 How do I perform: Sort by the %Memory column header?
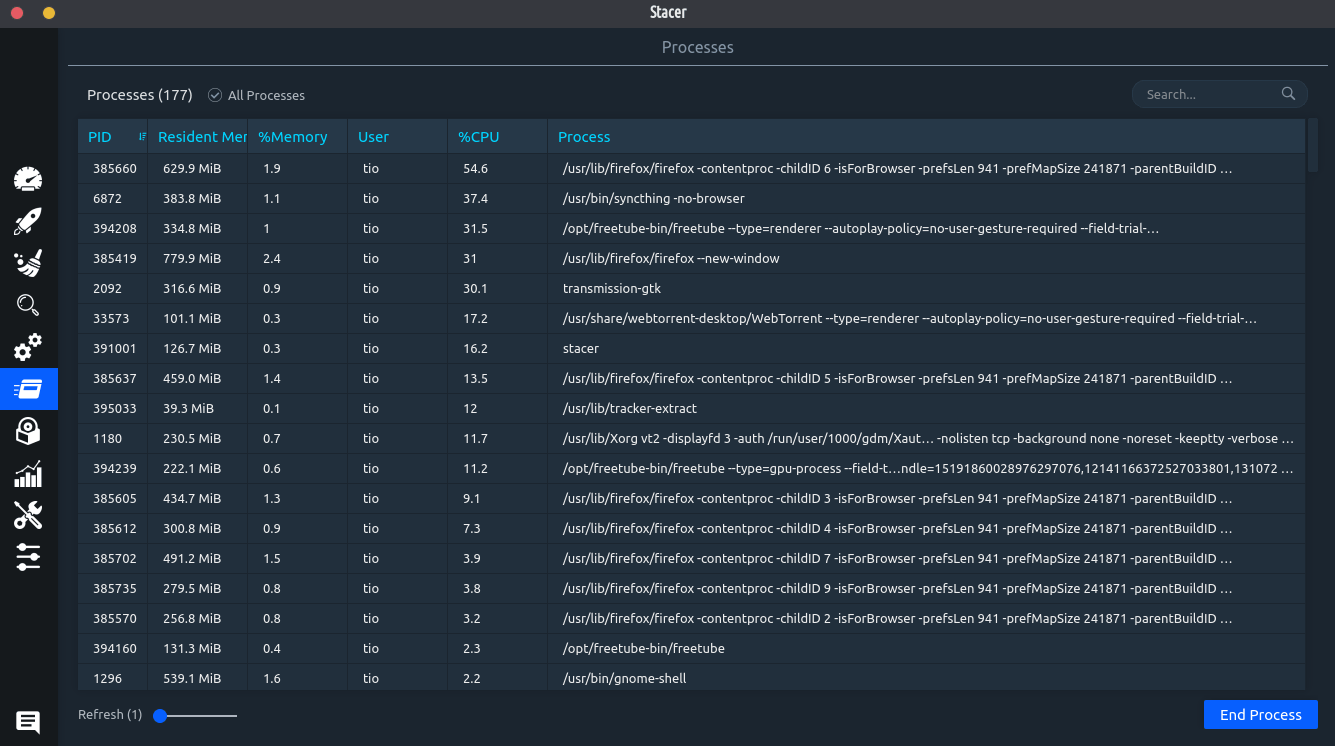[x=293, y=137]
